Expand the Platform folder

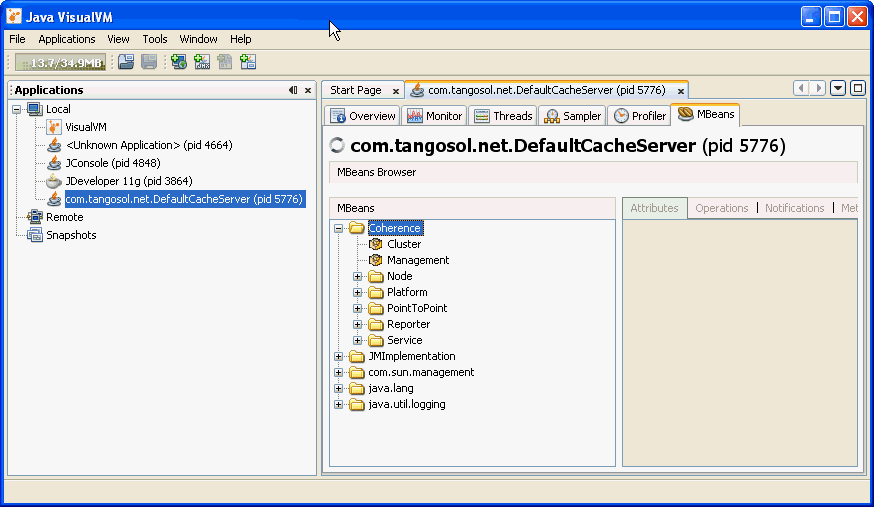click(357, 292)
